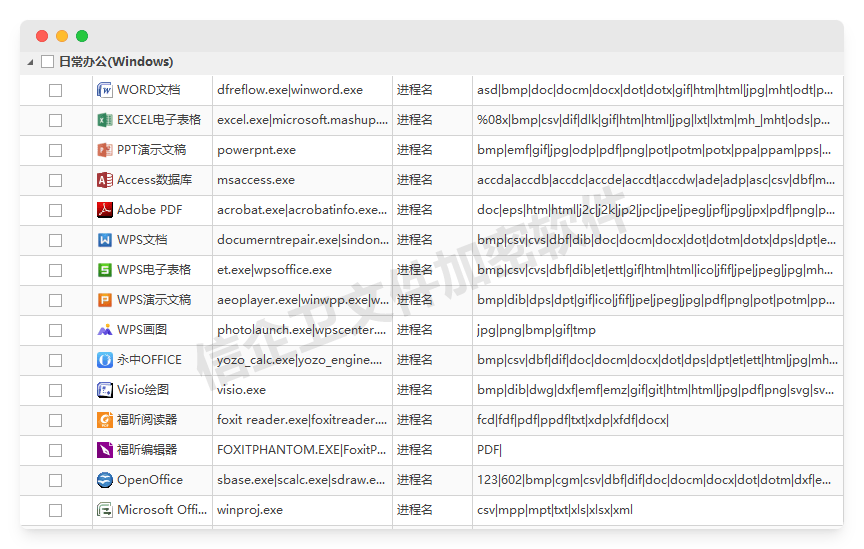Screen dimensions: 864x549
Task: Tick the 日常办公(Windows) group checkbox
Action: (48, 62)
